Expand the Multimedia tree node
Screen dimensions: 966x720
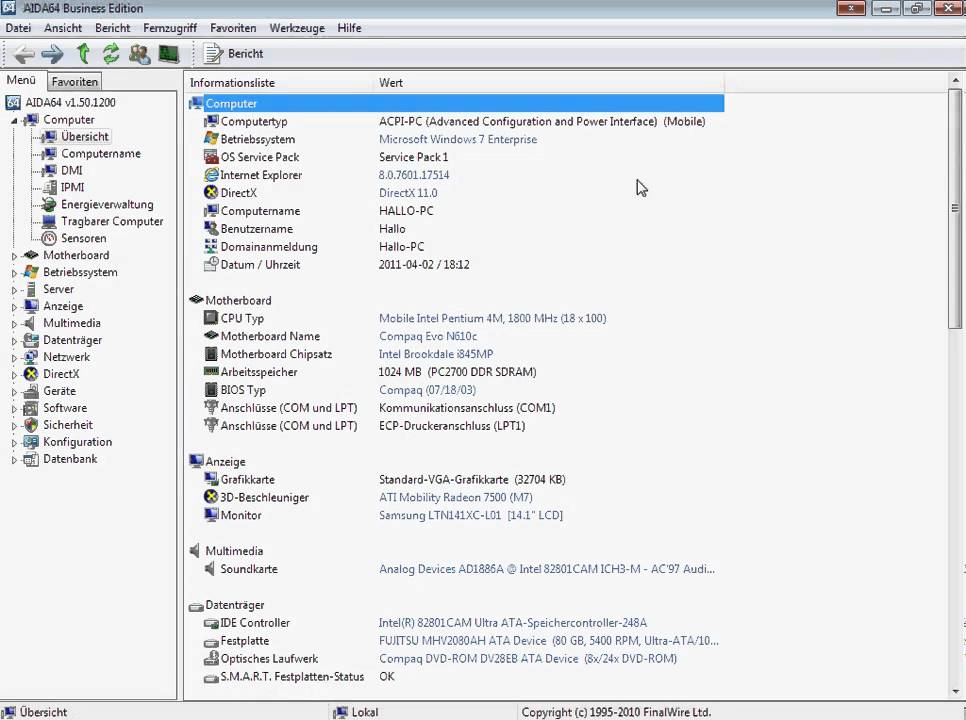point(14,324)
